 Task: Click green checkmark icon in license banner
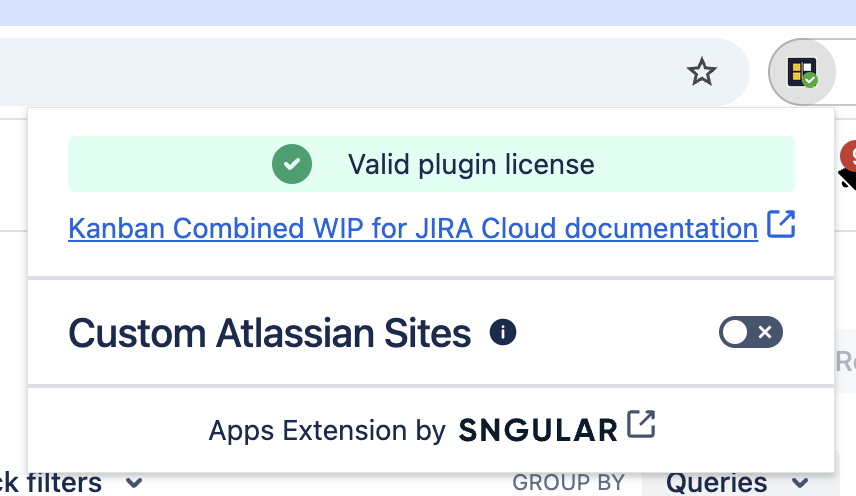[x=292, y=164]
